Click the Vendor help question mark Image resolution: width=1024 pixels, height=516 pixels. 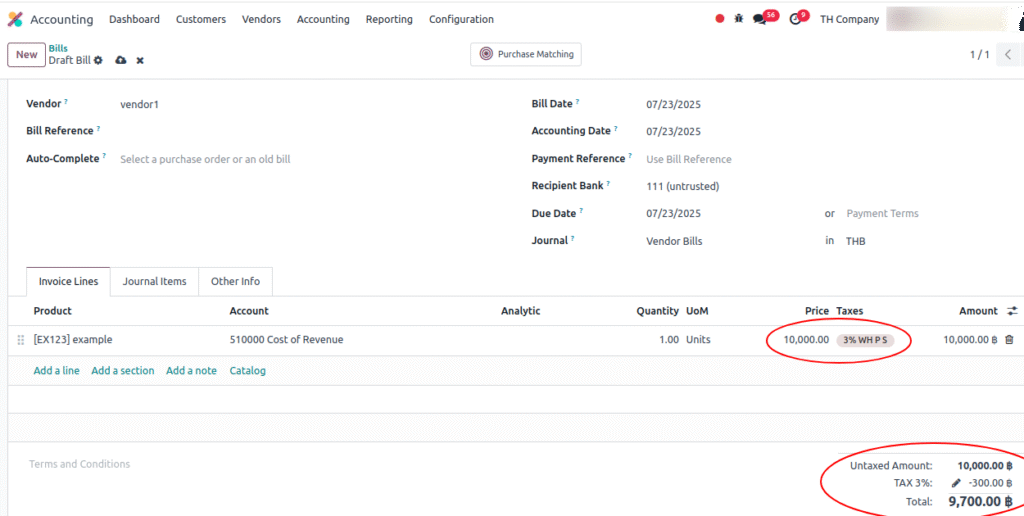click(x=66, y=101)
